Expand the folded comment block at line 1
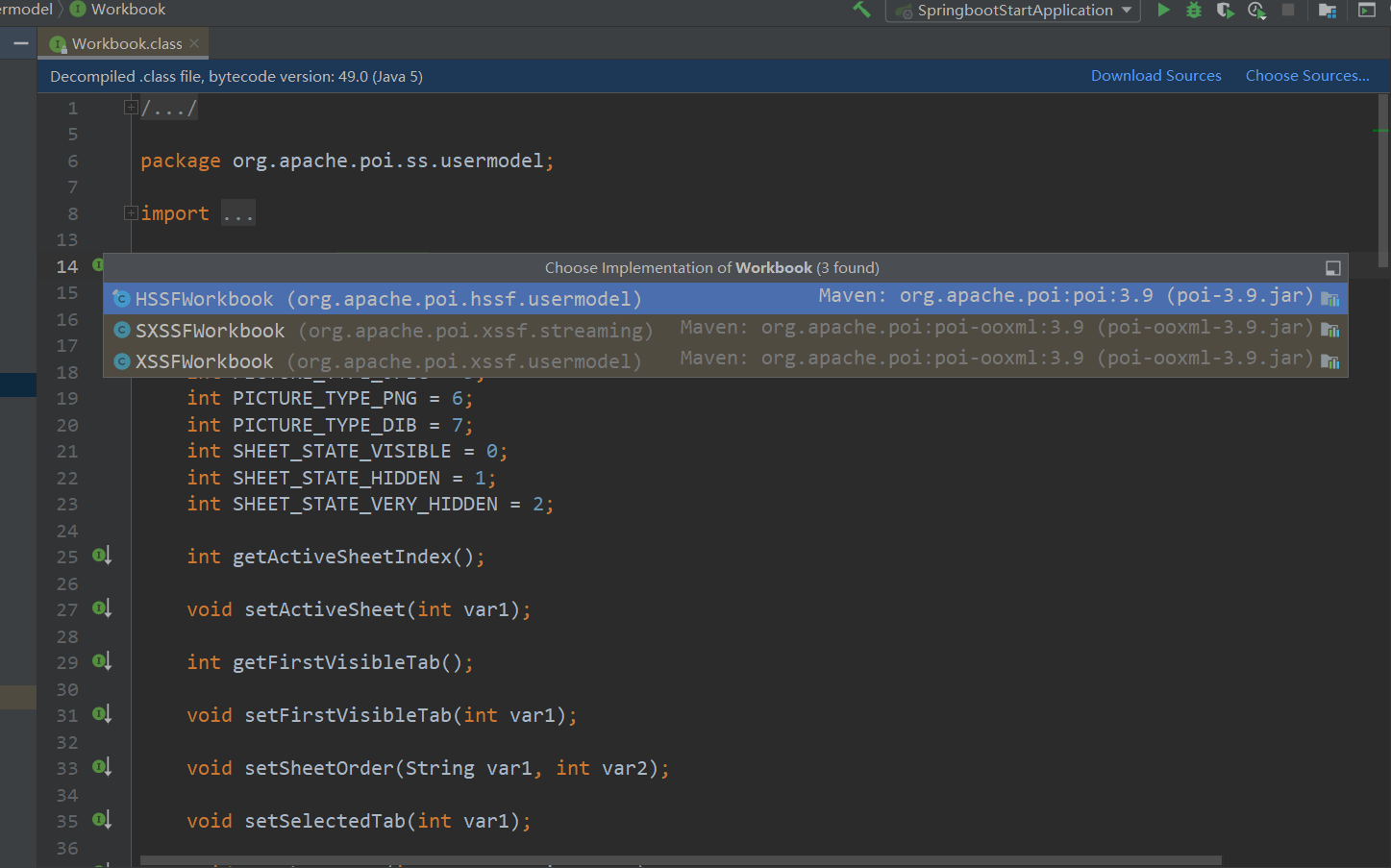1391x868 pixels. click(131, 108)
